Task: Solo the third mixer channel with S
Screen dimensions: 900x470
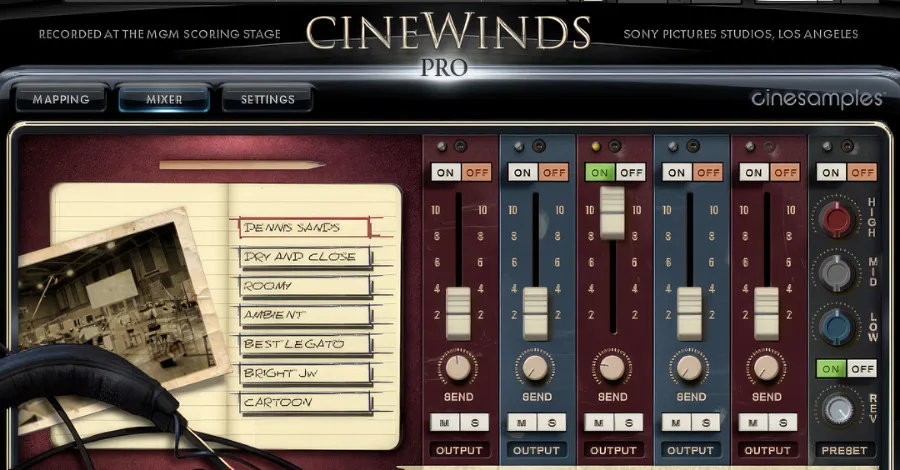Action: pos(628,422)
